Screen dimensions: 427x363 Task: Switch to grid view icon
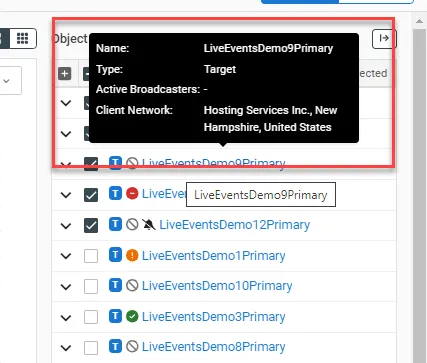click(x=23, y=38)
